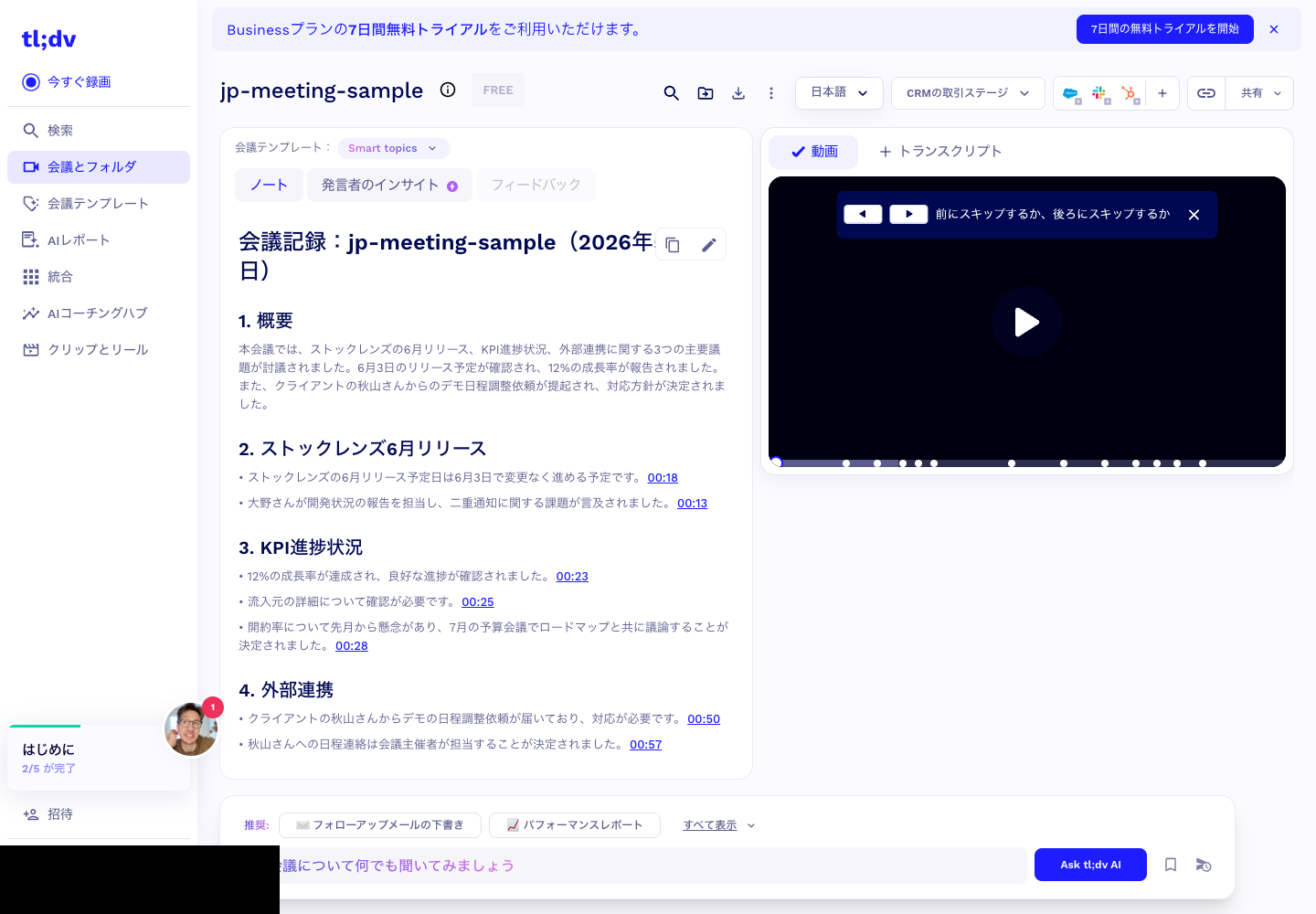Start the 7-day free trial button
The width and height of the screenshot is (1316, 914).
(1165, 29)
